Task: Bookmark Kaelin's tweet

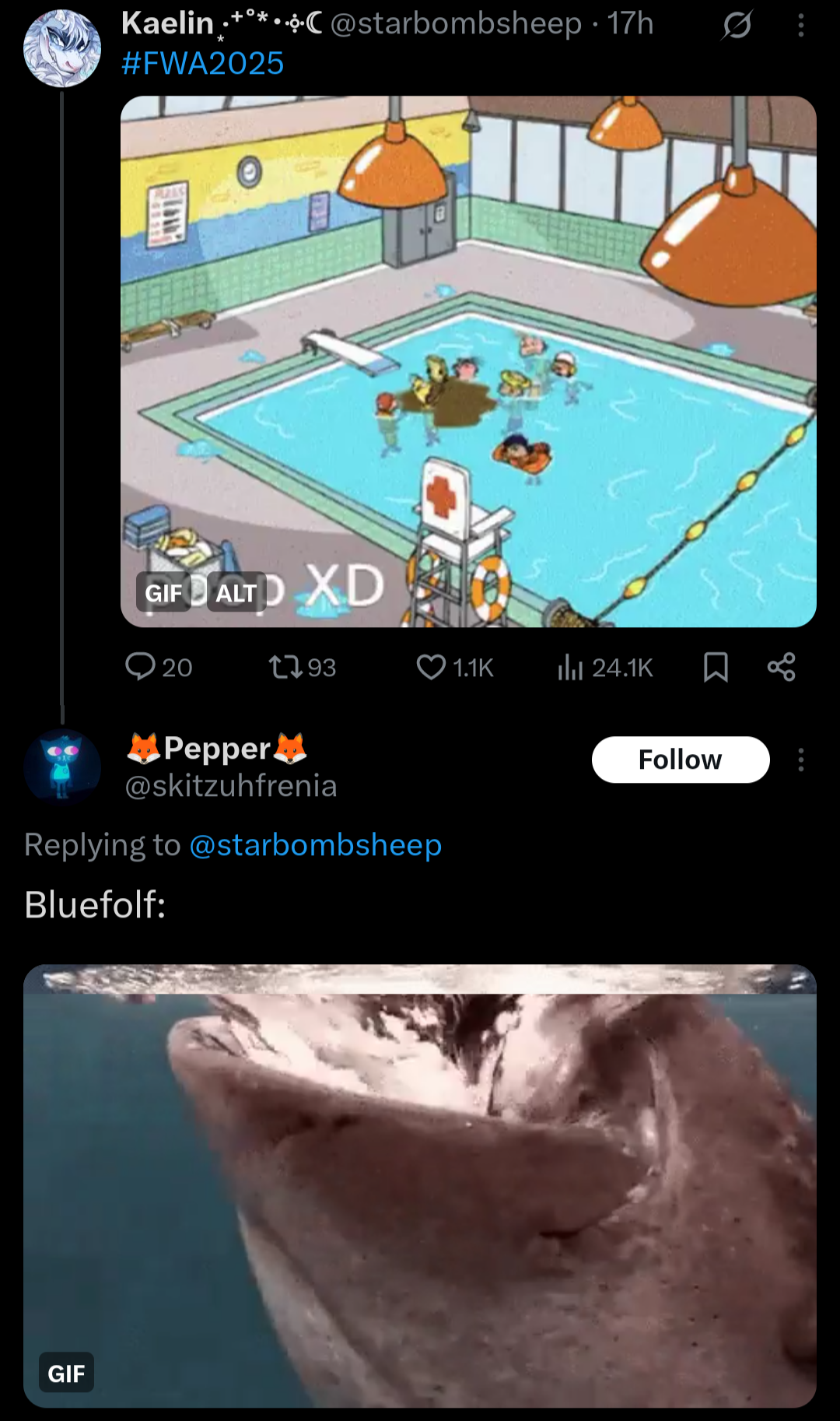Action: coord(716,667)
